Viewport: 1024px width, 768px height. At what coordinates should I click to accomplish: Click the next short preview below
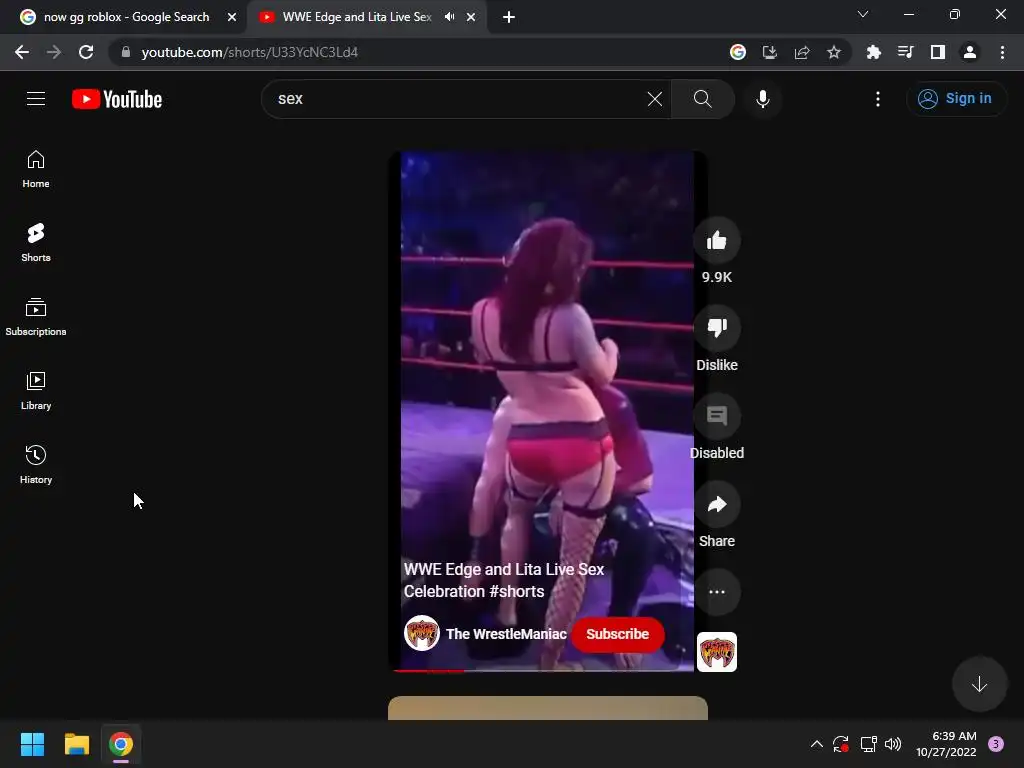548,708
